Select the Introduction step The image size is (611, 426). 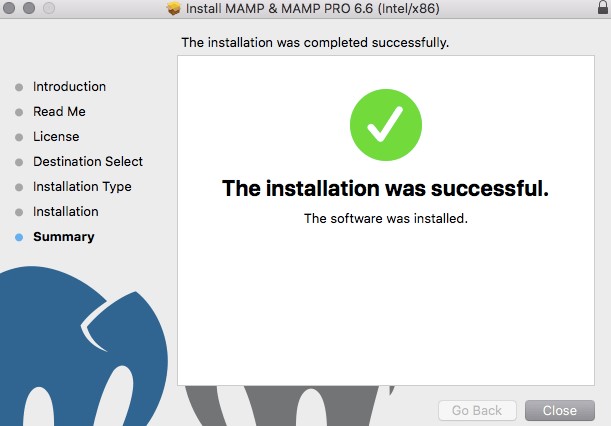pyautogui.click(x=69, y=87)
